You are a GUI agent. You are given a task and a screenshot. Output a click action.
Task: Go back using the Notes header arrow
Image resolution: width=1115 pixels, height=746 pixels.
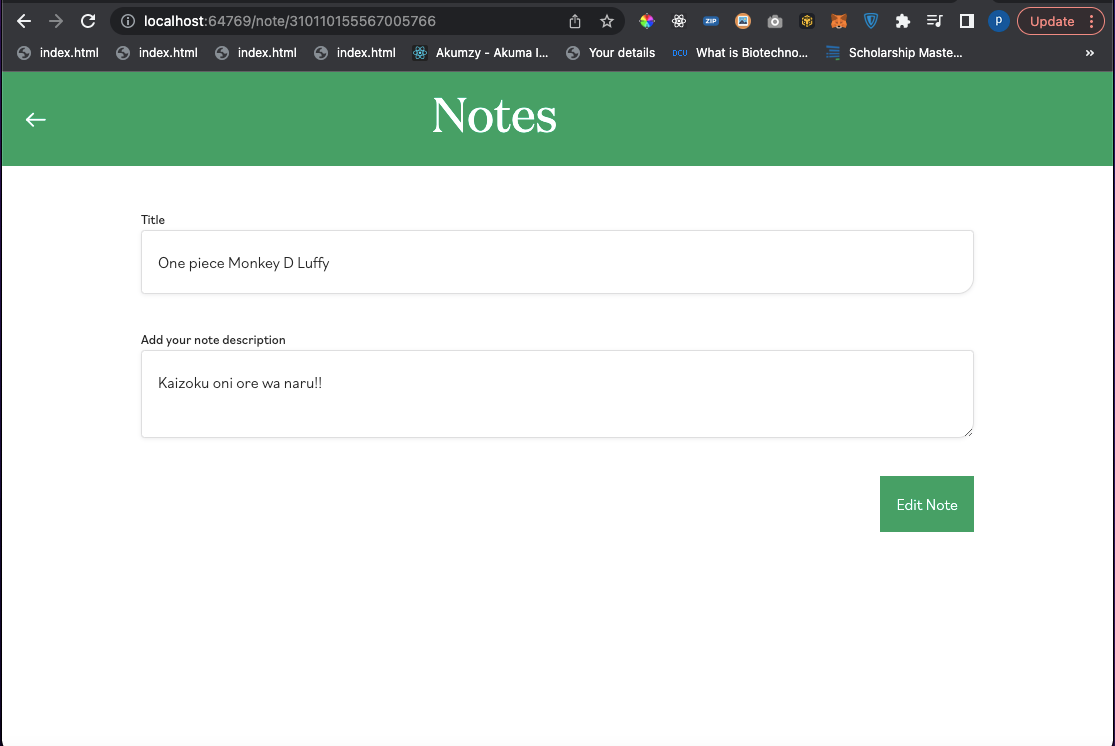36,119
